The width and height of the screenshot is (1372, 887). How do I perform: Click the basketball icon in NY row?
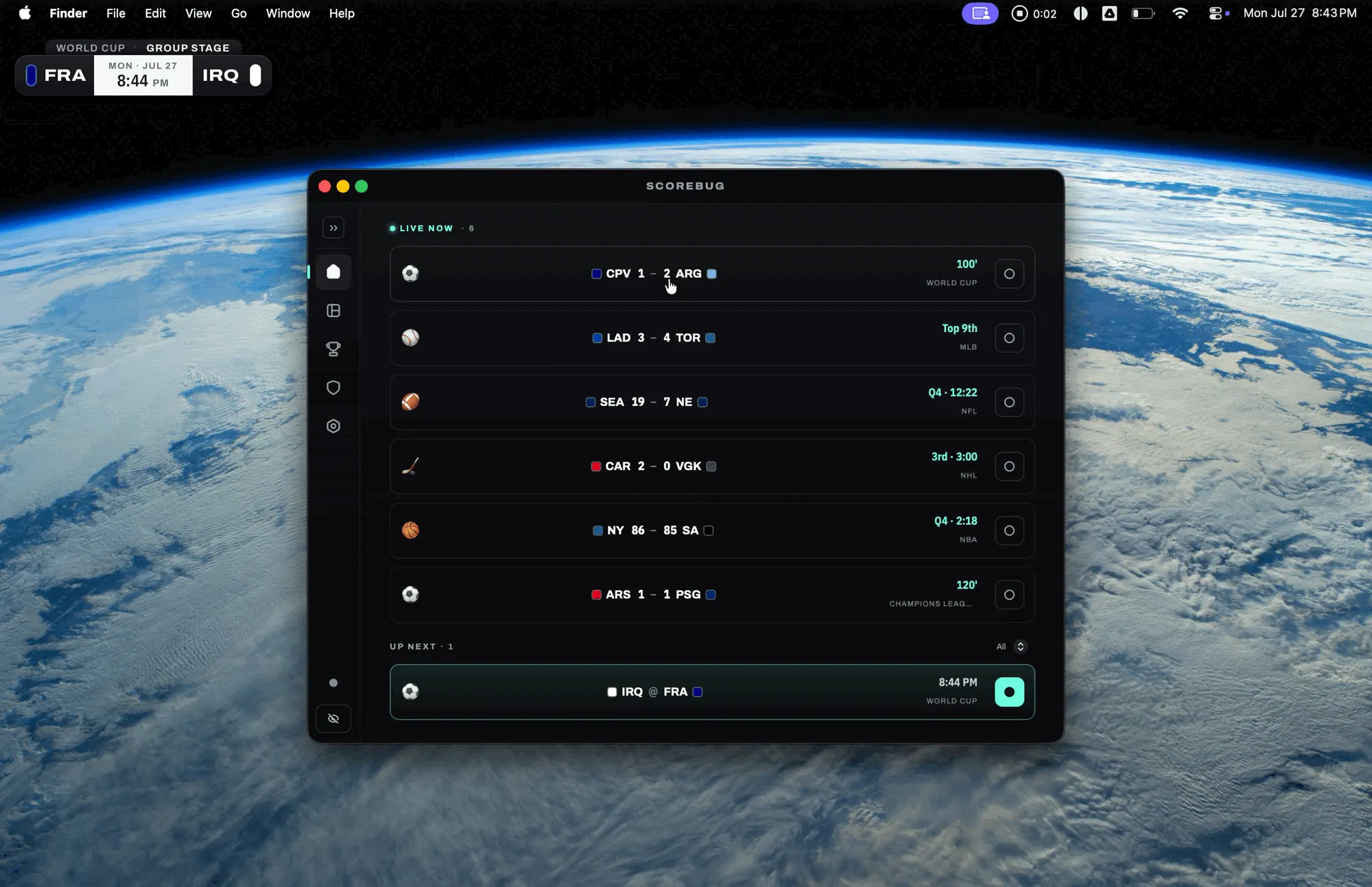tap(410, 530)
